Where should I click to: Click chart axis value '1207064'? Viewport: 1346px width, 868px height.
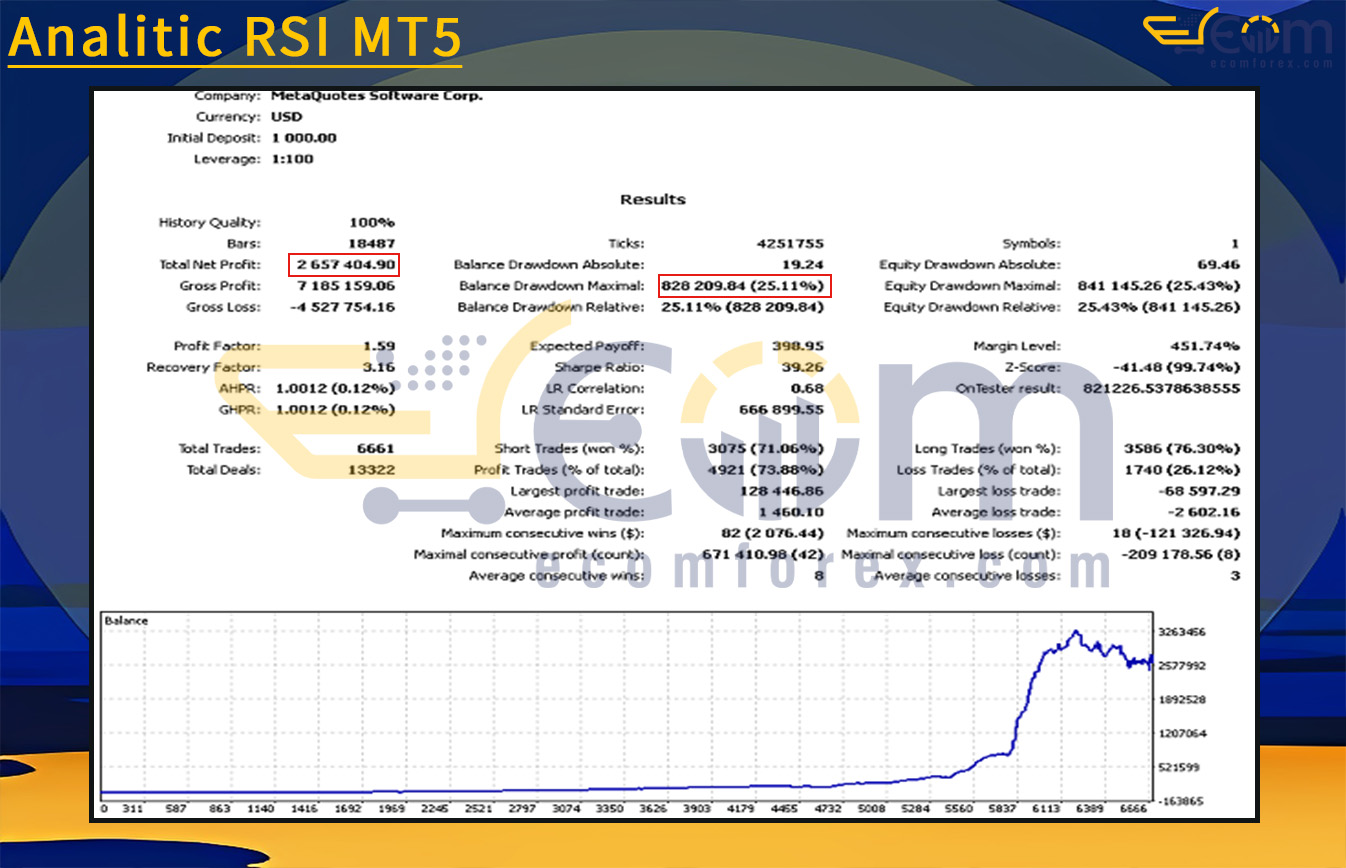tap(1181, 733)
